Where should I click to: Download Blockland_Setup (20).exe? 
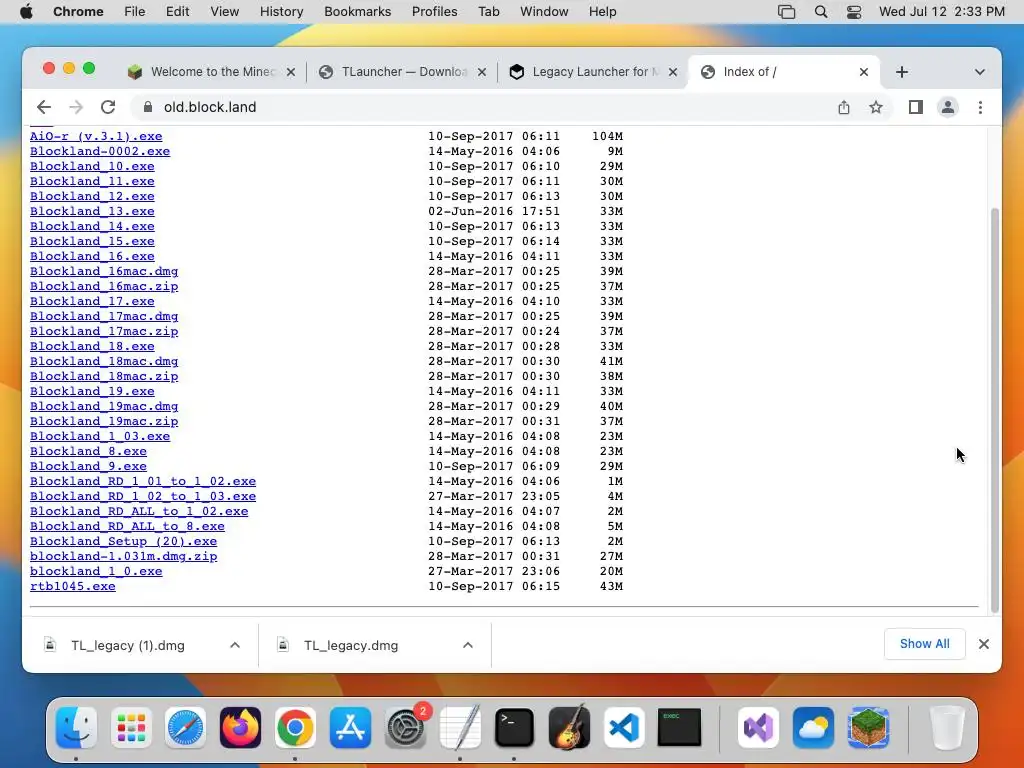123,541
